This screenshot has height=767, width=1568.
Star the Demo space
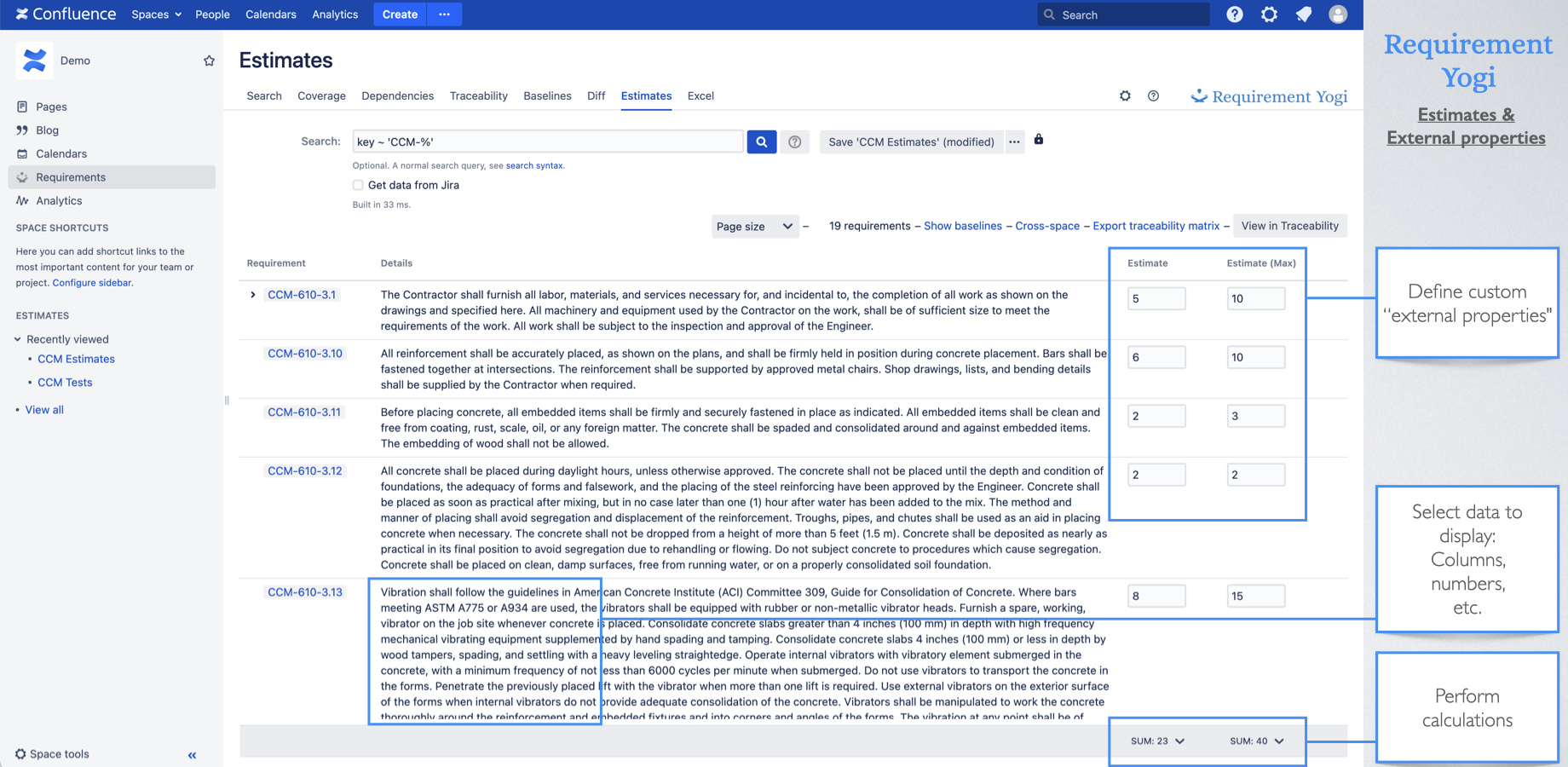tap(209, 61)
